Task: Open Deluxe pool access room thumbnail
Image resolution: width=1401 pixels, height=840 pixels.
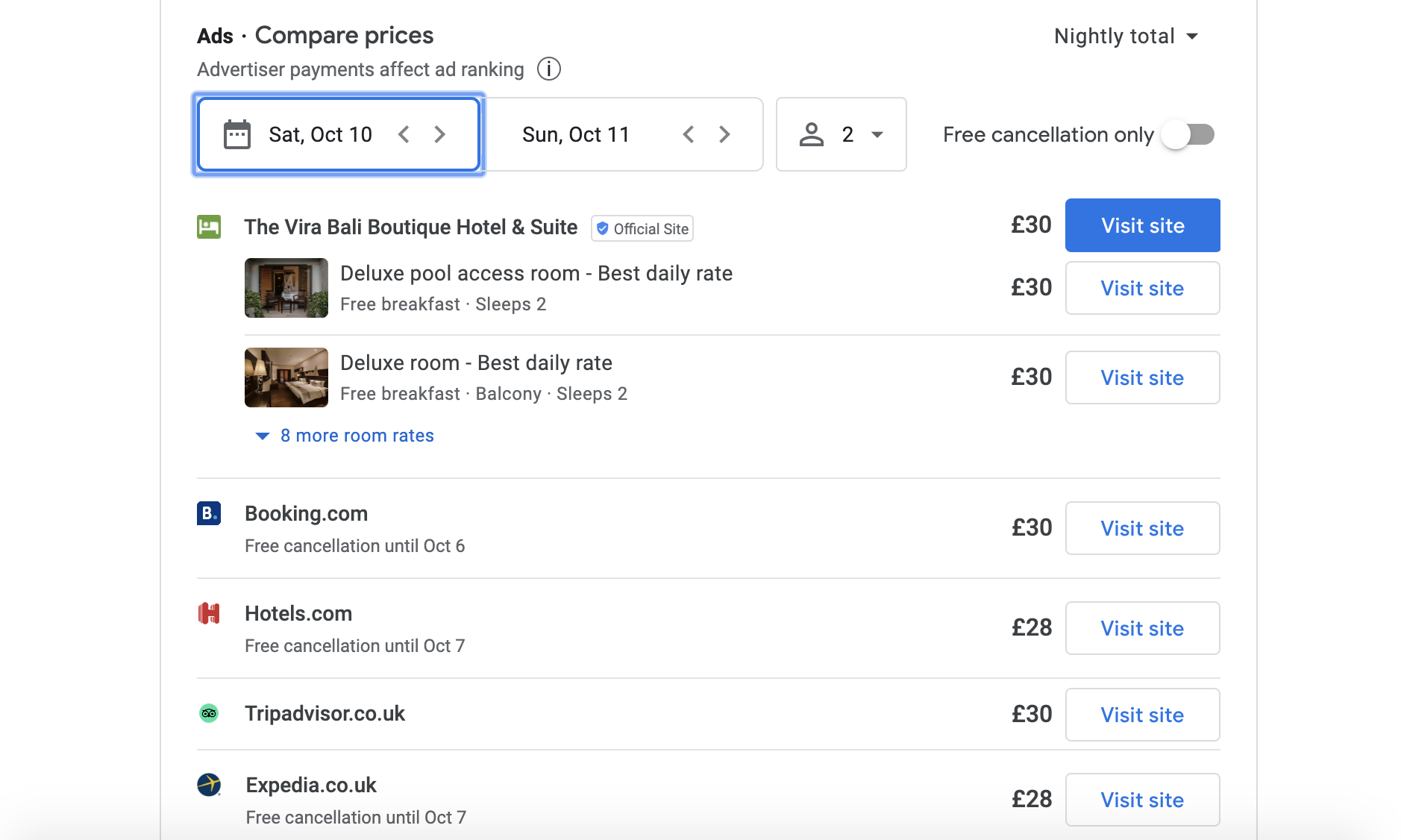Action: [286, 288]
